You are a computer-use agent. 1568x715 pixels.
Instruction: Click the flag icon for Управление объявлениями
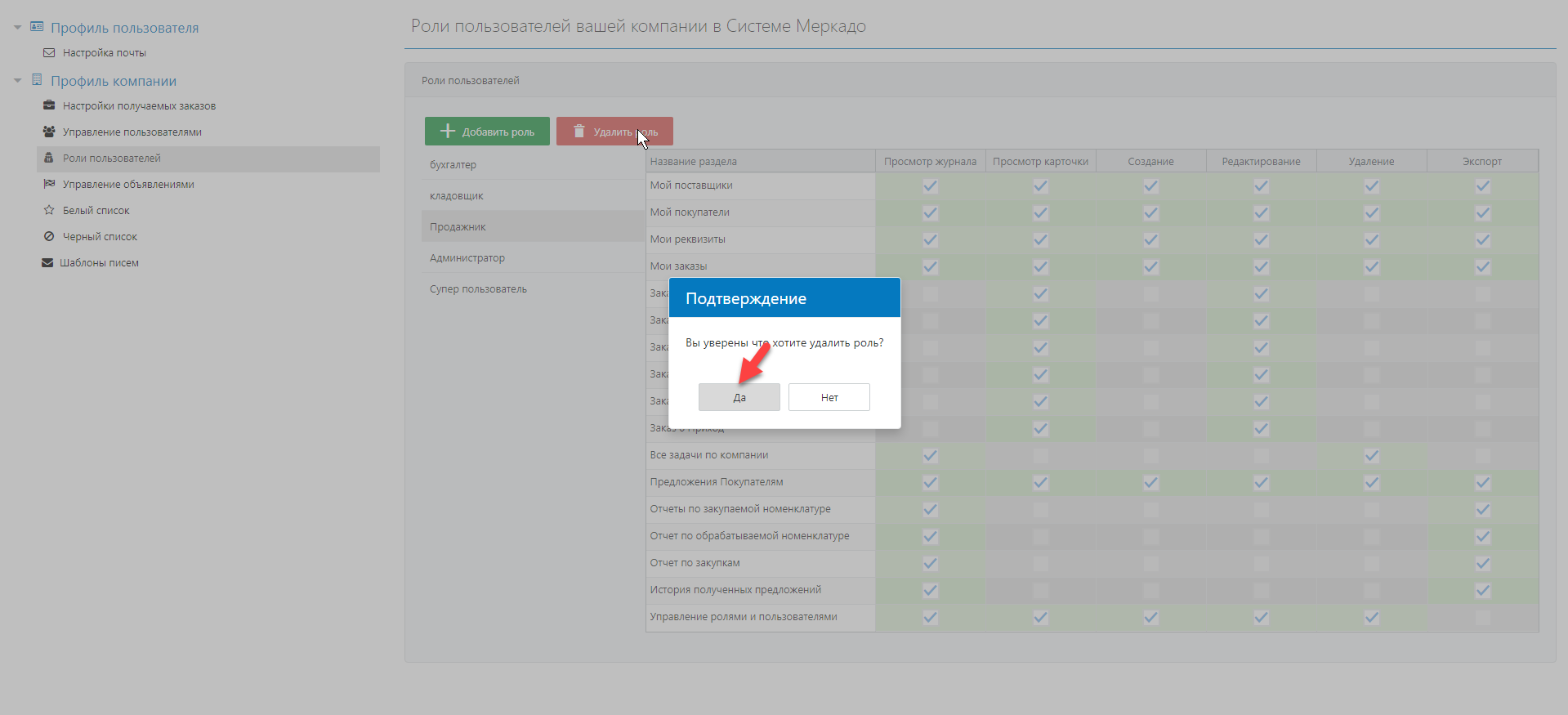tap(49, 184)
